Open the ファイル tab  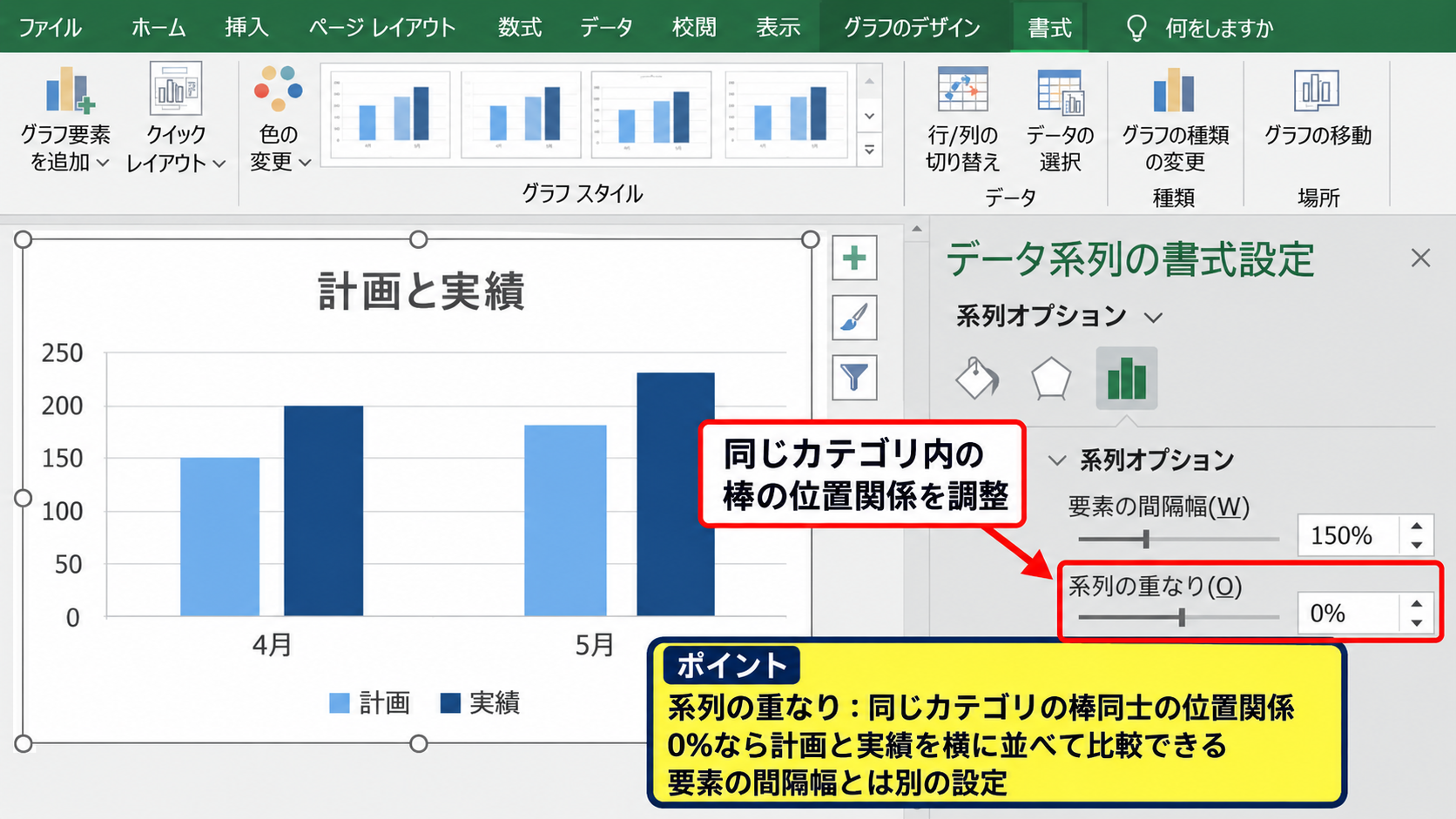coord(51,28)
